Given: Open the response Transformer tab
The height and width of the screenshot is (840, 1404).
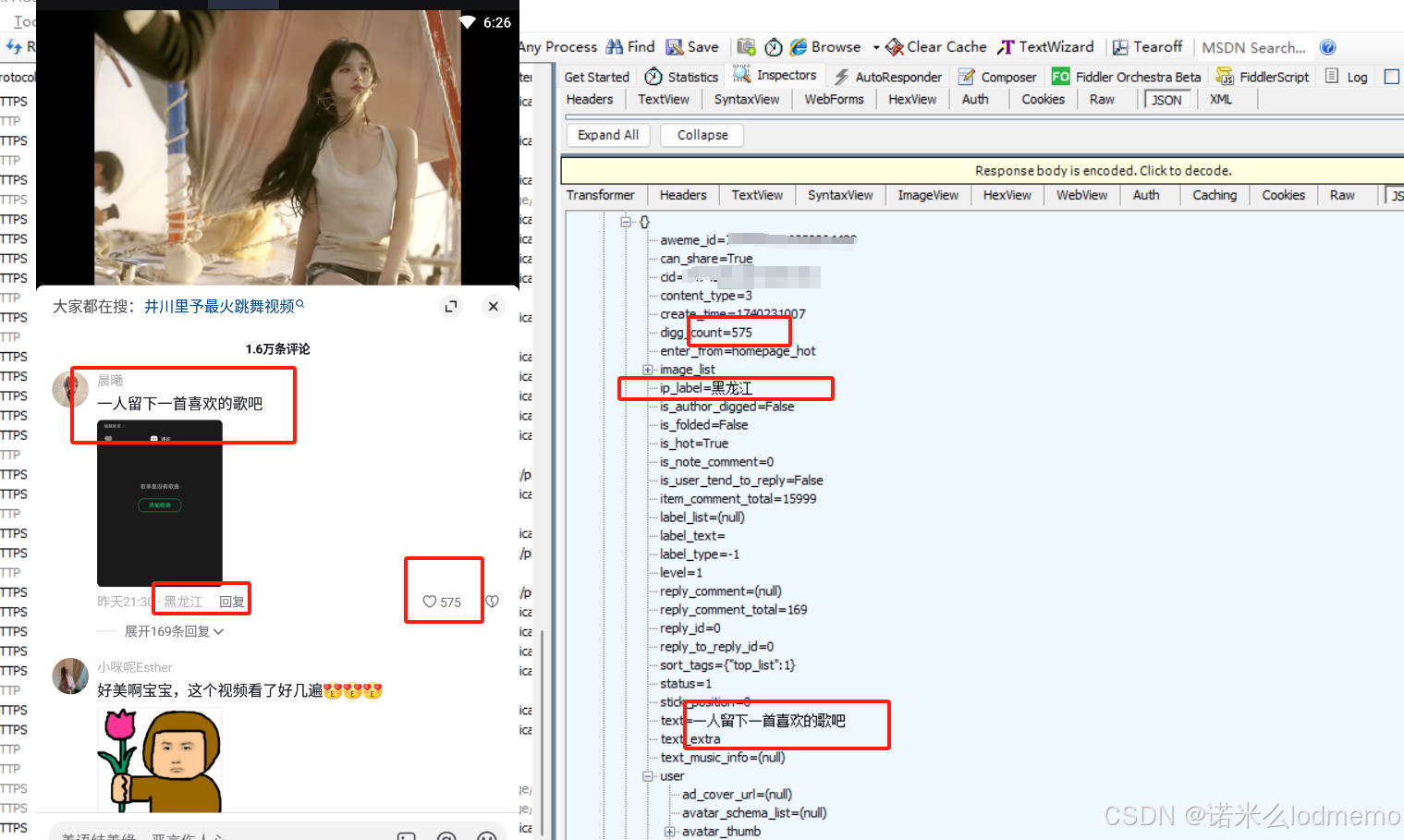Looking at the screenshot, I should pyautogui.click(x=601, y=195).
